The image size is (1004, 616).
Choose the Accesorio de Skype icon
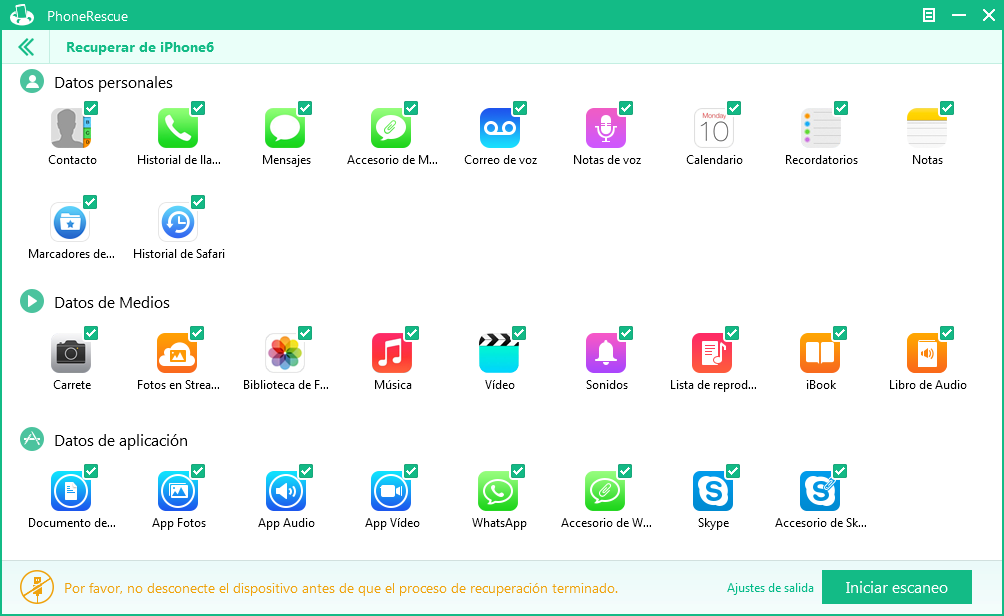pos(820,491)
